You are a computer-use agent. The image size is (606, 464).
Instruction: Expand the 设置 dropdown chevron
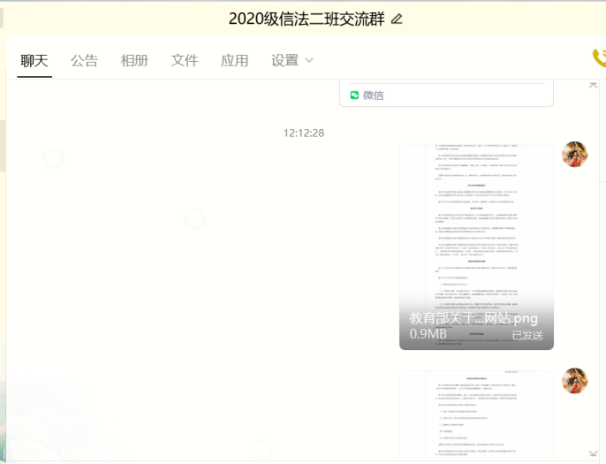(309, 60)
